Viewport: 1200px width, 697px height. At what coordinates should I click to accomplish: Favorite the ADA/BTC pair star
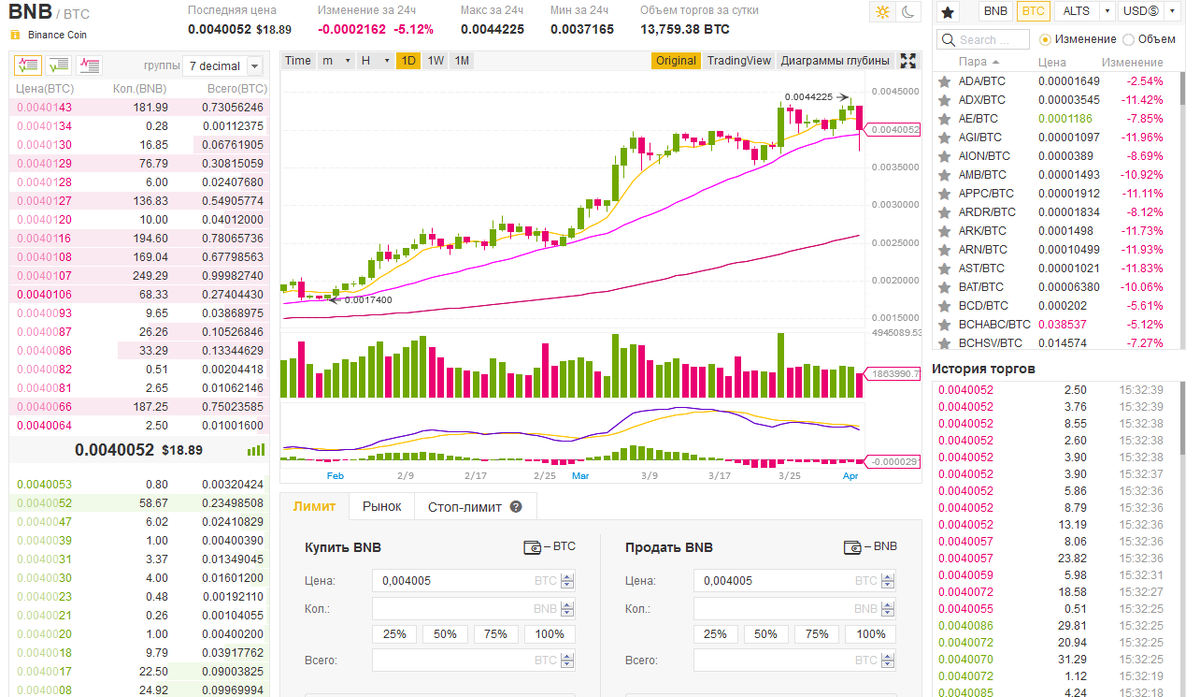tap(943, 81)
